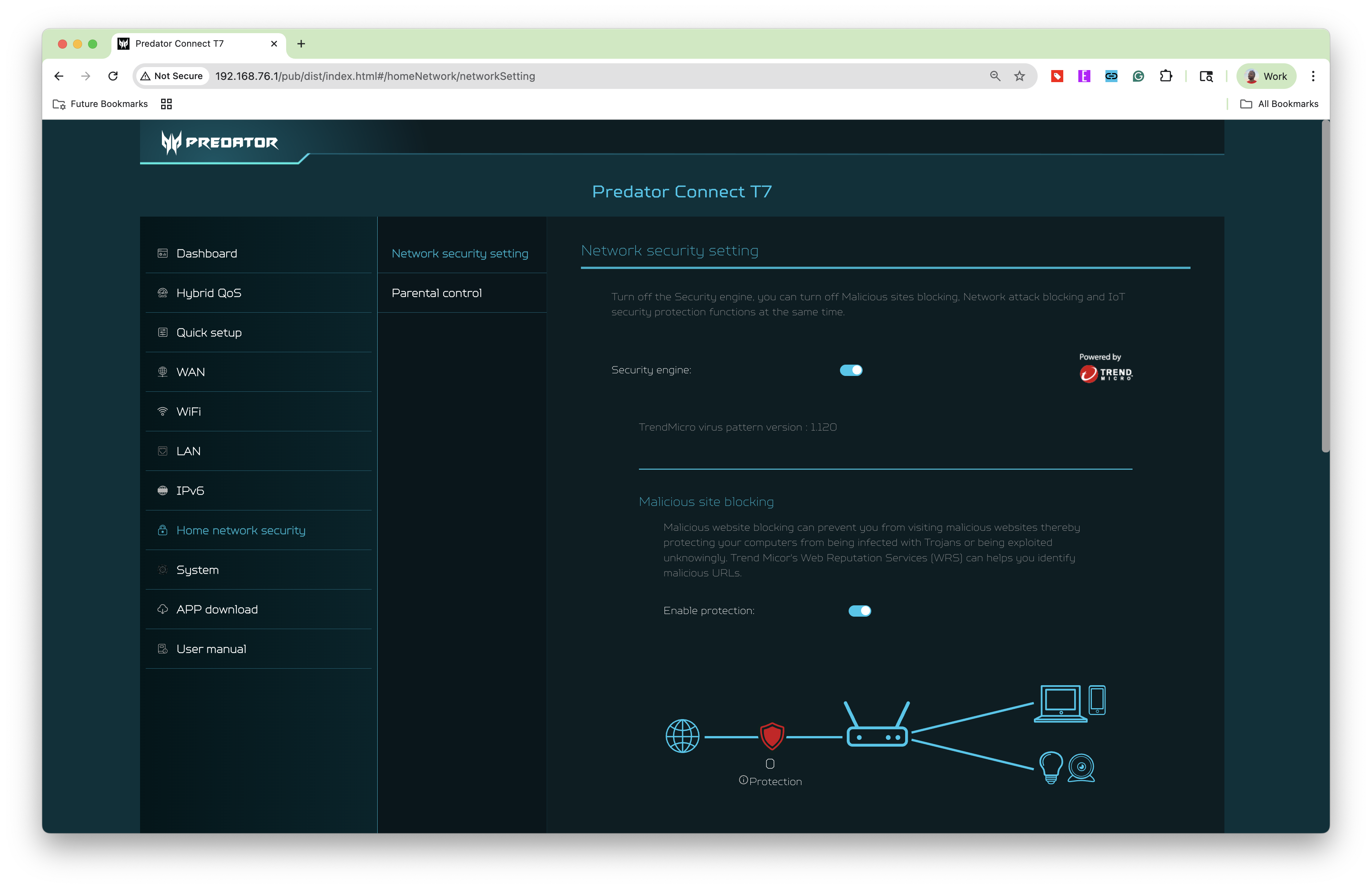Screen dimensions: 1372x889
Task: Open the browser Extensions puzzle icon
Action: [1166, 76]
